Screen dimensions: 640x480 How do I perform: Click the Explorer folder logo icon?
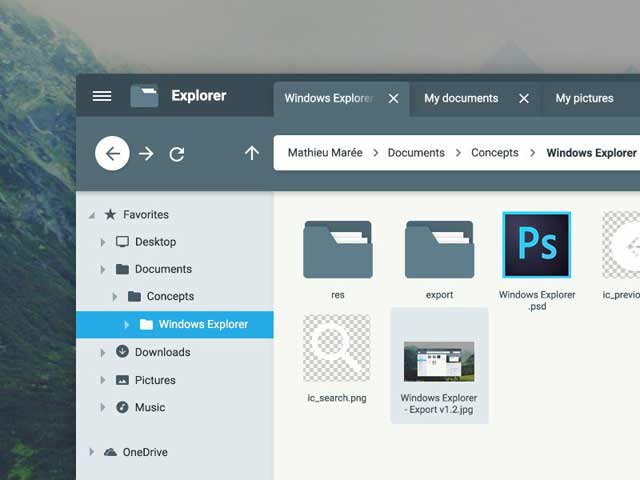[x=144, y=96]
